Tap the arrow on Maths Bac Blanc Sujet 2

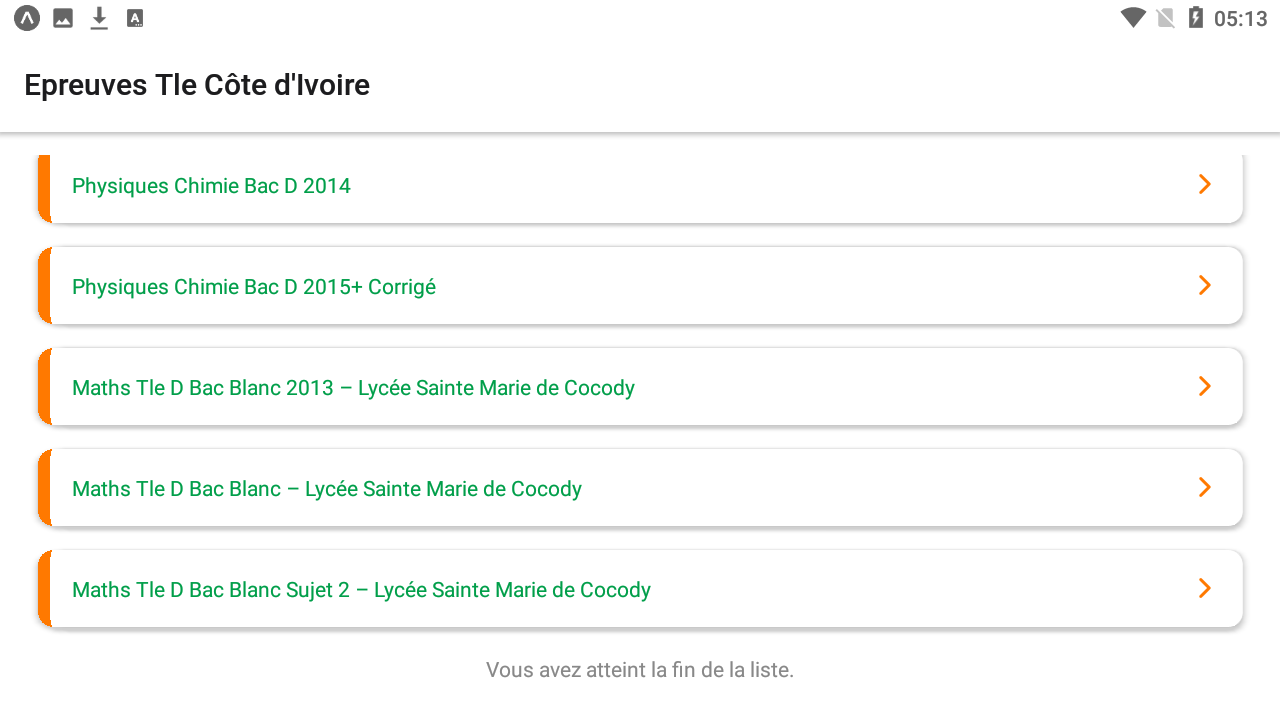pyautogui.click(x=1205, y=588)
